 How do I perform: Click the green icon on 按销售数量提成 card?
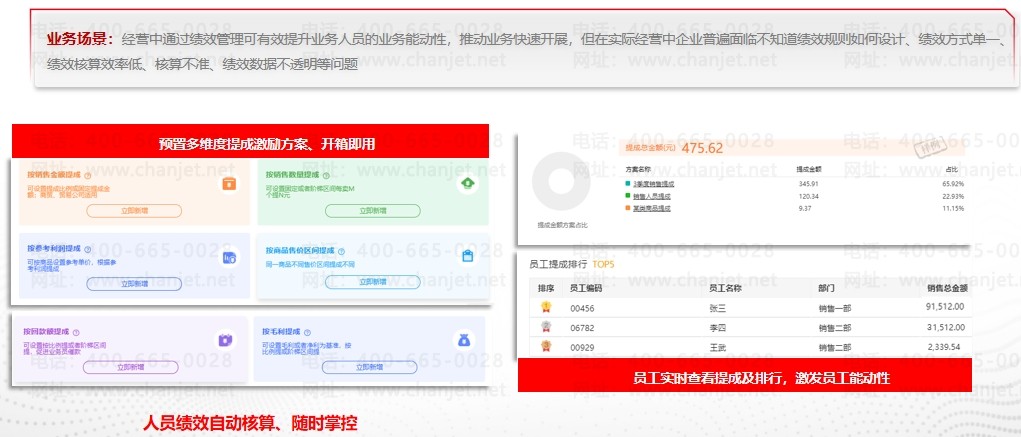pos(466,183)
